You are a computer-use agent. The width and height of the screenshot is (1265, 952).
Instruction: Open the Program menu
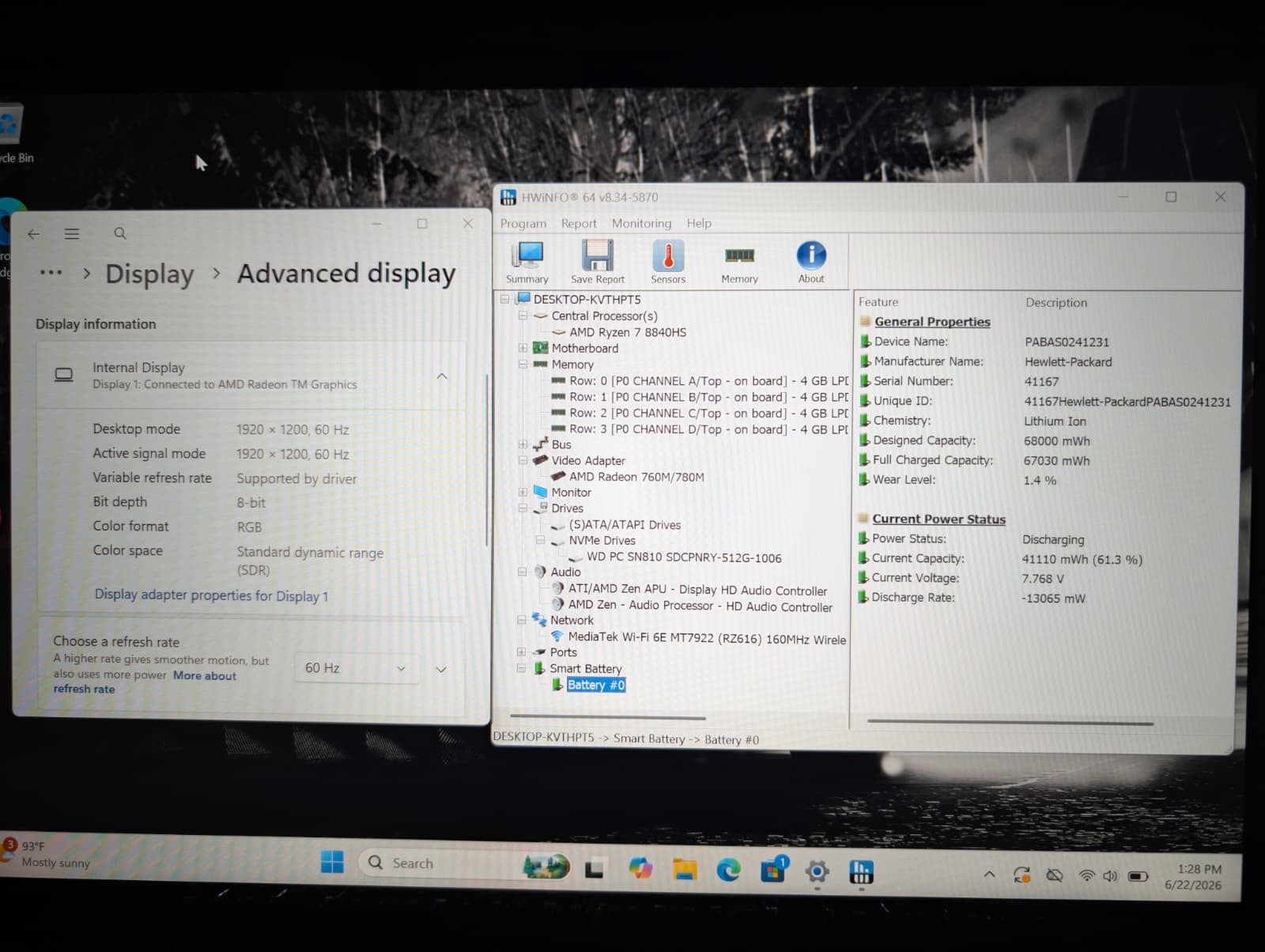[x=523, y=224]
